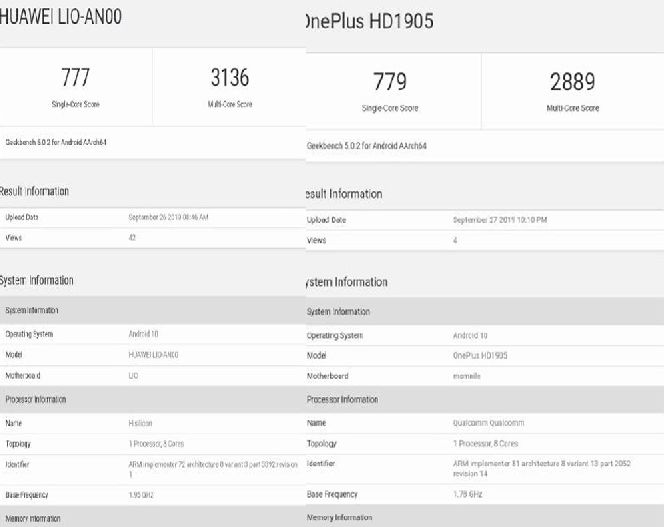This screenshot has height=527, width=664.
Task: Click Motherboard value in OnePlus panel
Action: click(466, 376)
